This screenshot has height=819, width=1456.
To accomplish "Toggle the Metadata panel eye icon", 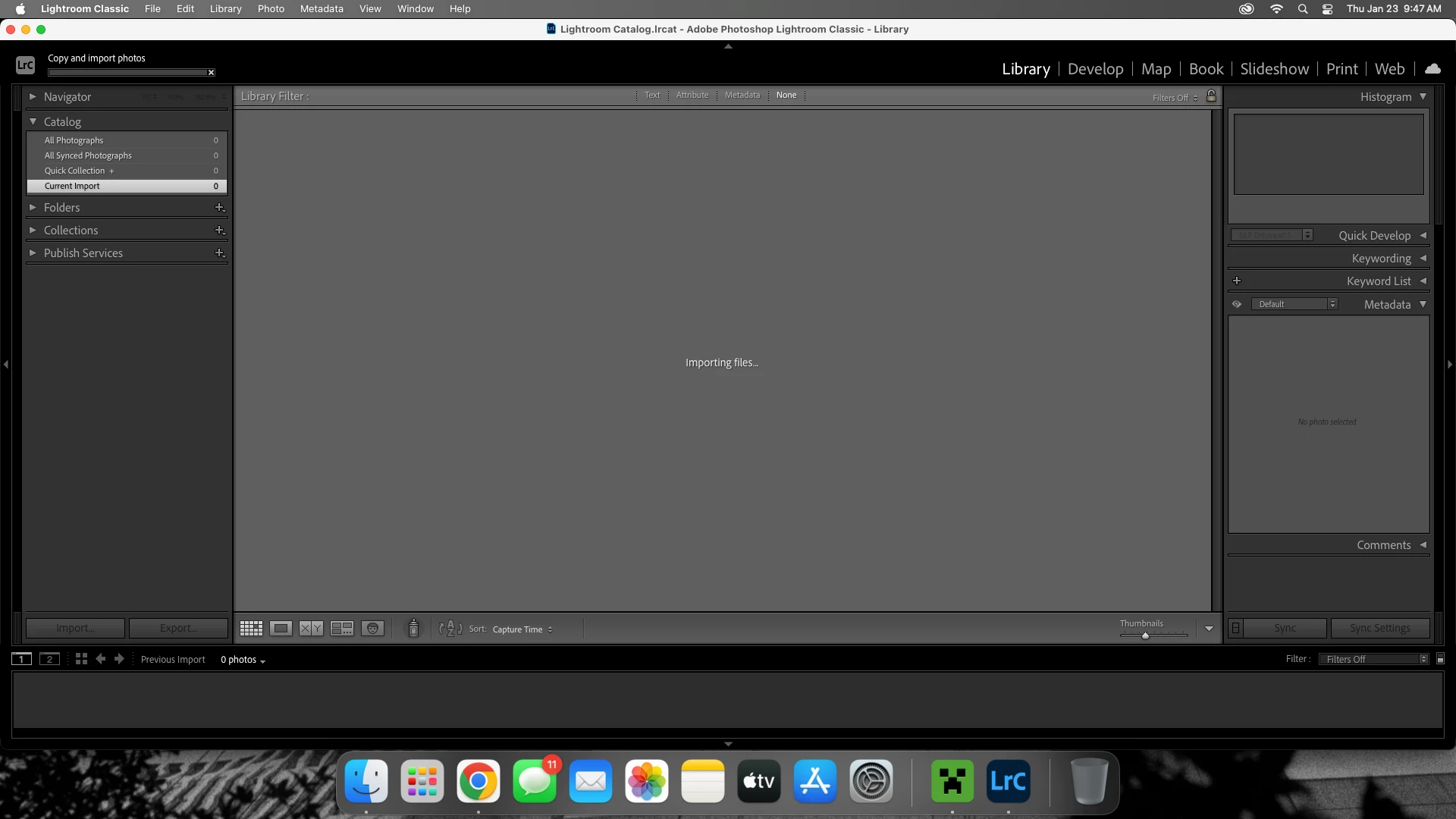I will click(x=1237, y=304).
